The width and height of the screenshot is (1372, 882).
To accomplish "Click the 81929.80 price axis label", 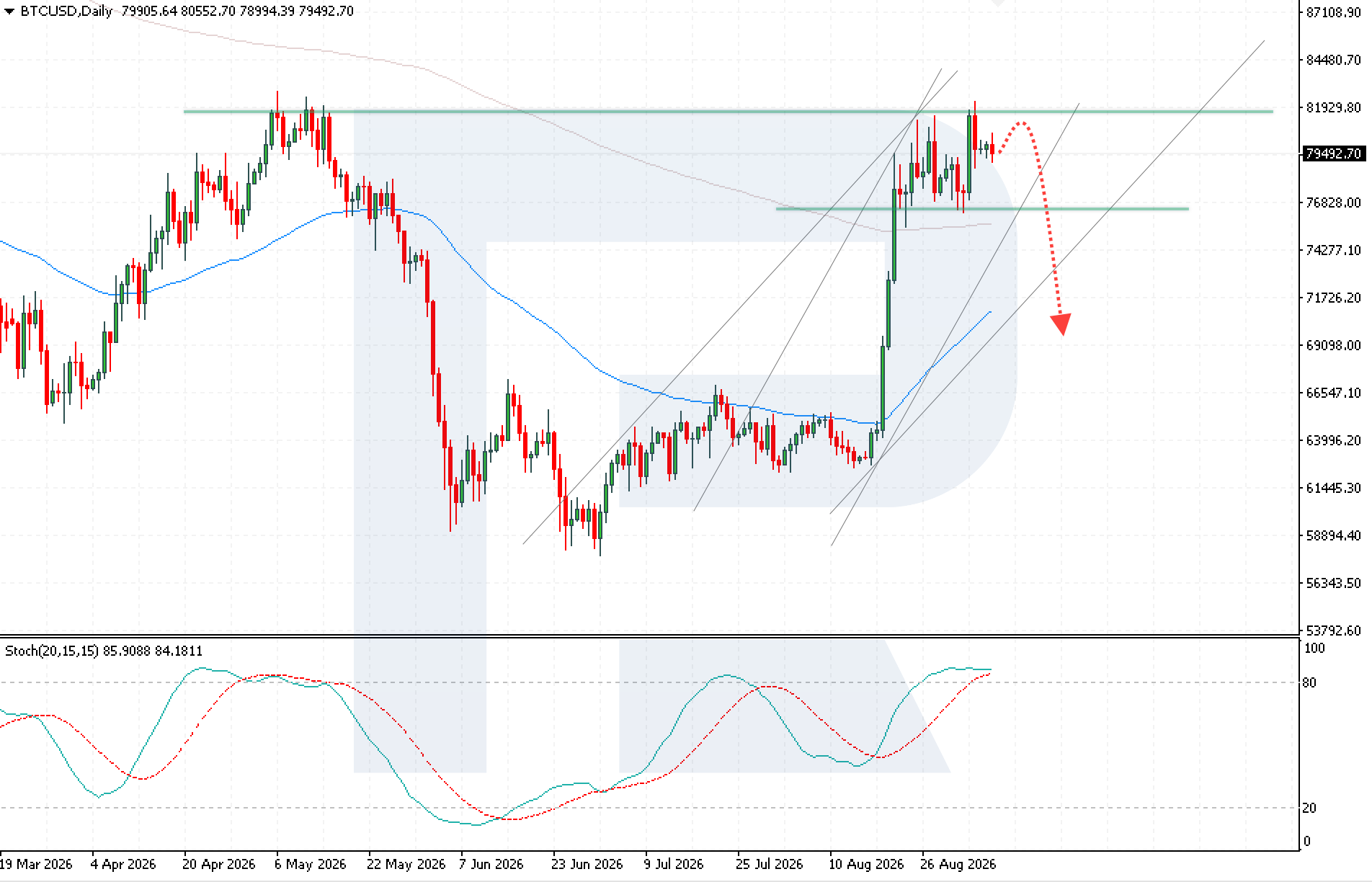I will tap(1334, 107).
